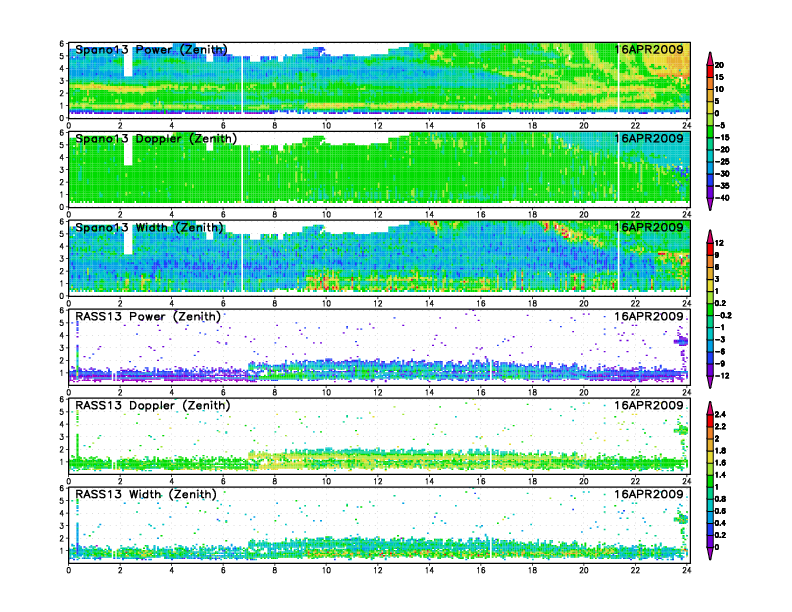Click the "Spano13 Width (Zenith)" panel title
This screenshot has height=612, width=792.
149,227
